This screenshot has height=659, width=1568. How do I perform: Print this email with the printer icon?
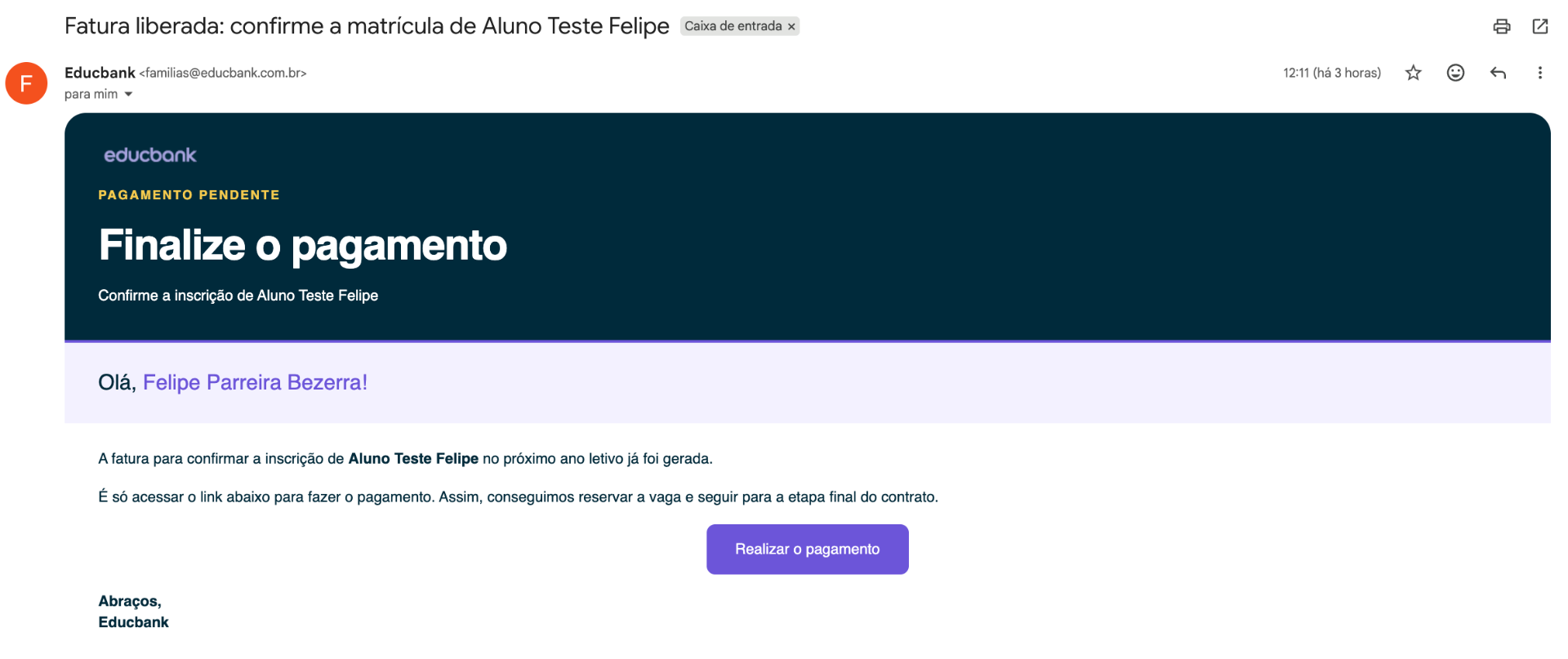pyautogui.click(x=1501, y=26)
